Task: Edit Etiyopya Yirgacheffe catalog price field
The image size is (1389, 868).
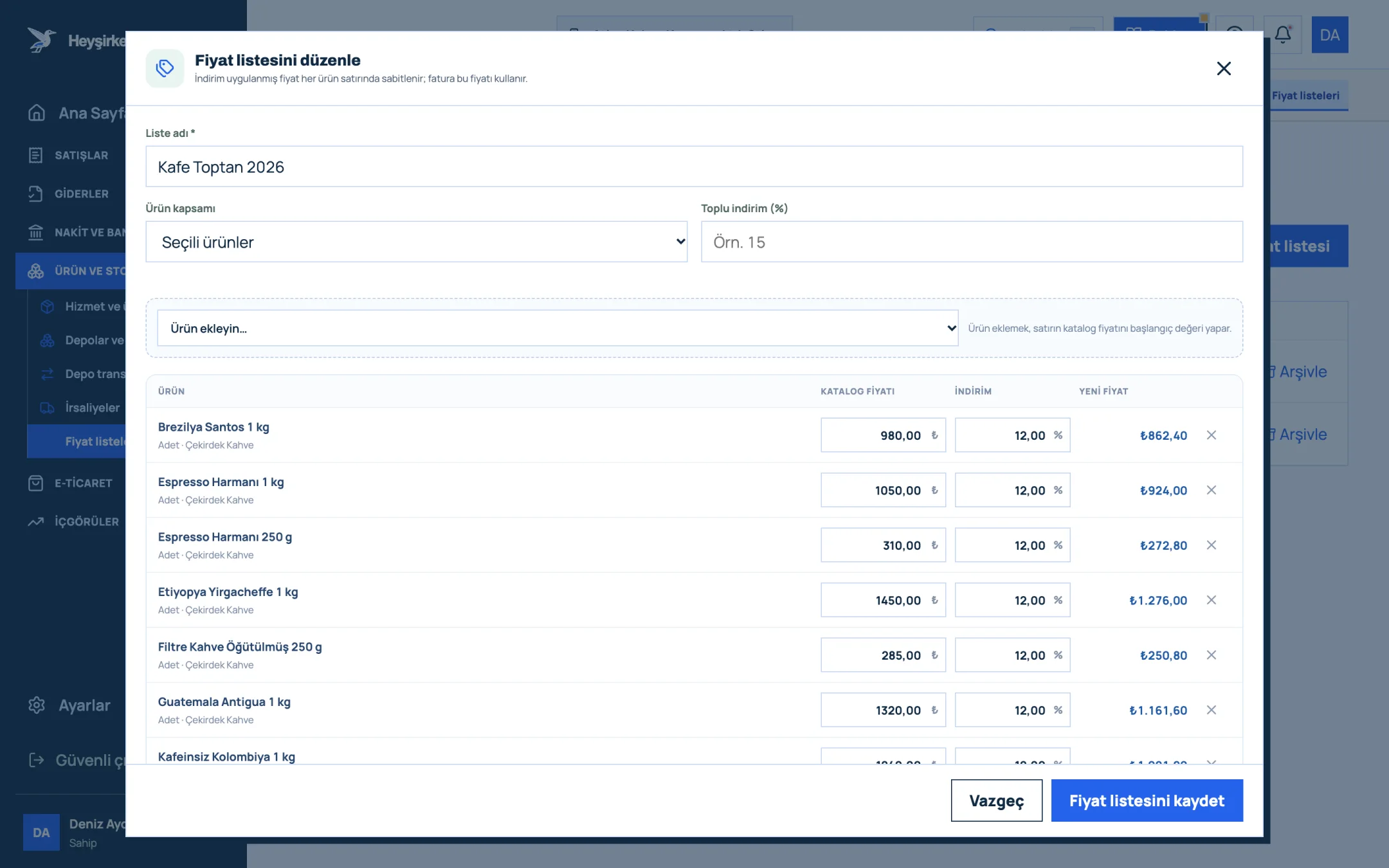Action: 883,600
